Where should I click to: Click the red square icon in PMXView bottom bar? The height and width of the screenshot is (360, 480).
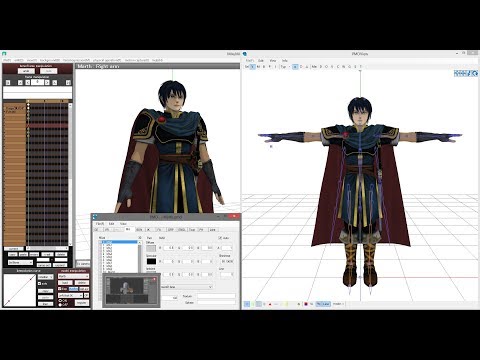306,304
